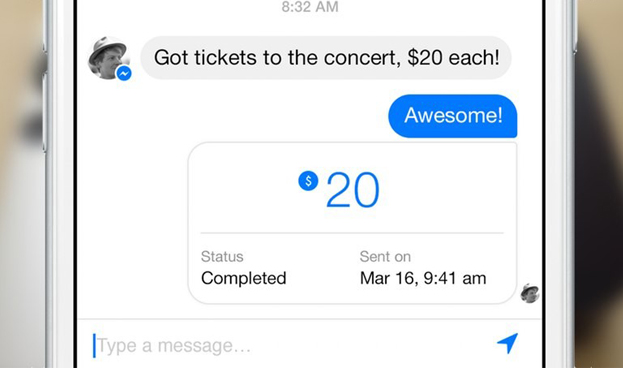
Task: Tap the blue Awesome! message bubble
Action: [x=453, y=116]
